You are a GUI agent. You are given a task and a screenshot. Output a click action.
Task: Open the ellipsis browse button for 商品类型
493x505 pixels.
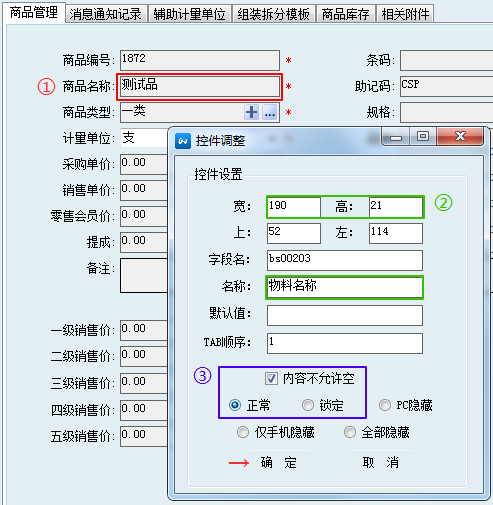(x=269, y=112)
